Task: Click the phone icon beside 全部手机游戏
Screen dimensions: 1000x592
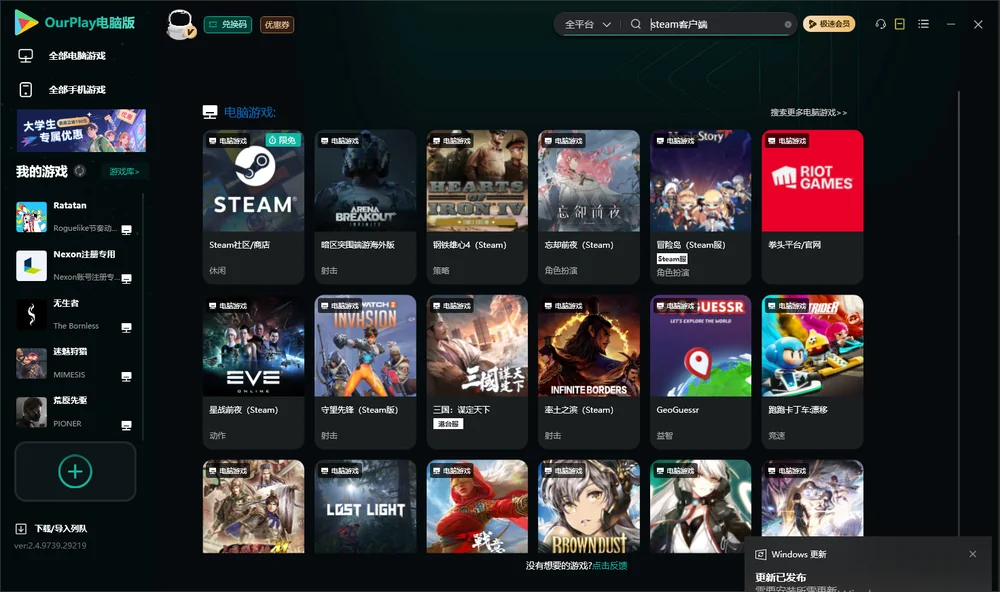Action: 26,89
